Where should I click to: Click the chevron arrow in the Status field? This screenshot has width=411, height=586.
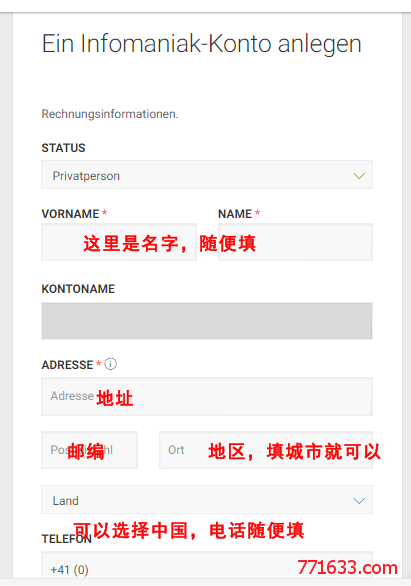click(359, 176)
